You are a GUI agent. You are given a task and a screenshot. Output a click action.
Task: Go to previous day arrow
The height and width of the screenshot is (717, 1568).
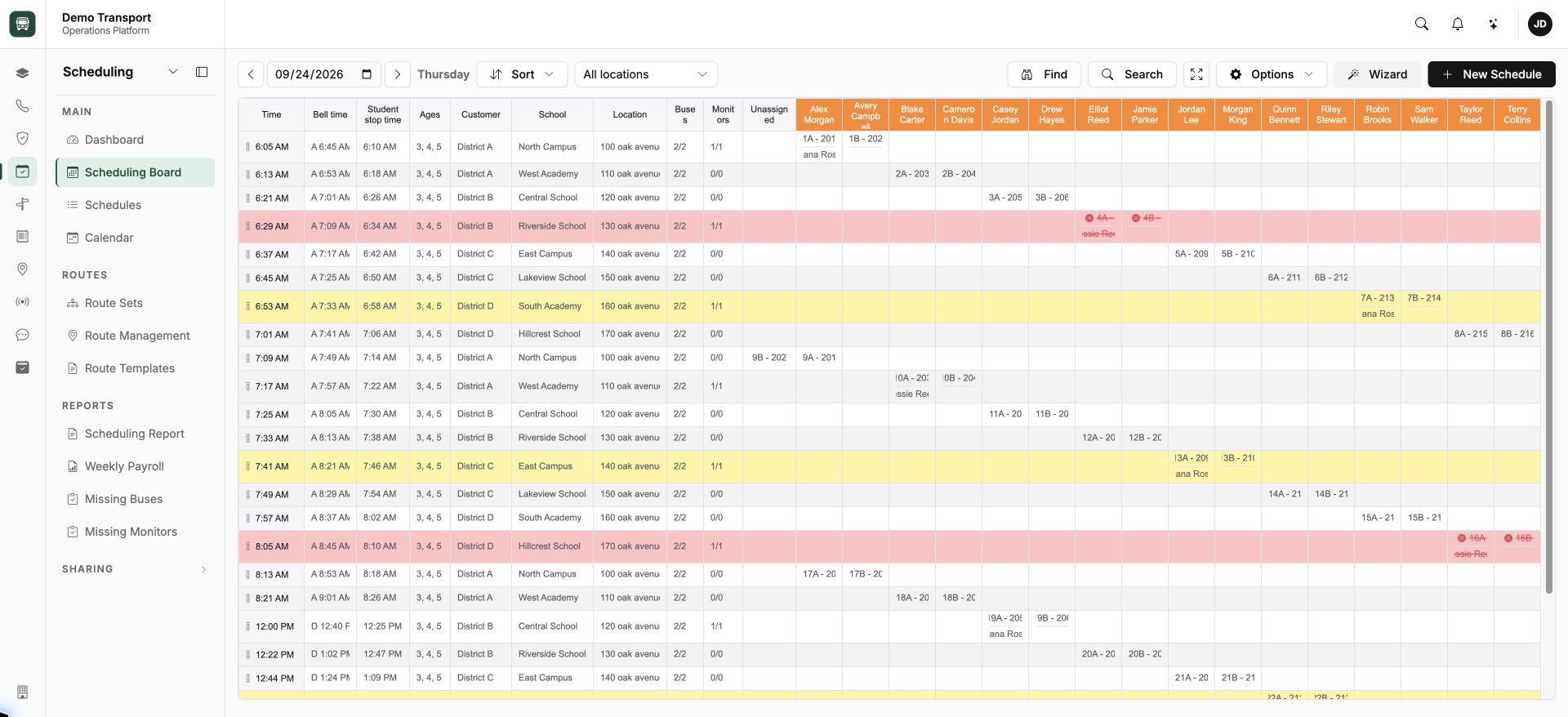click(x=251, y=74)
